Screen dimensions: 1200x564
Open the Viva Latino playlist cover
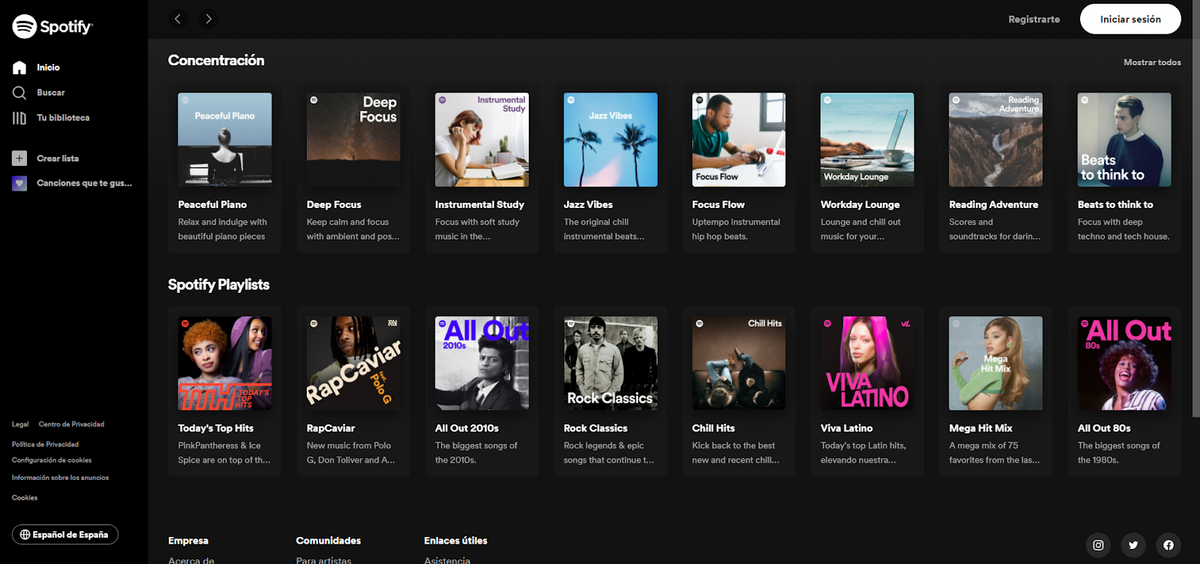pyautogui.click(x=867, y=364)
